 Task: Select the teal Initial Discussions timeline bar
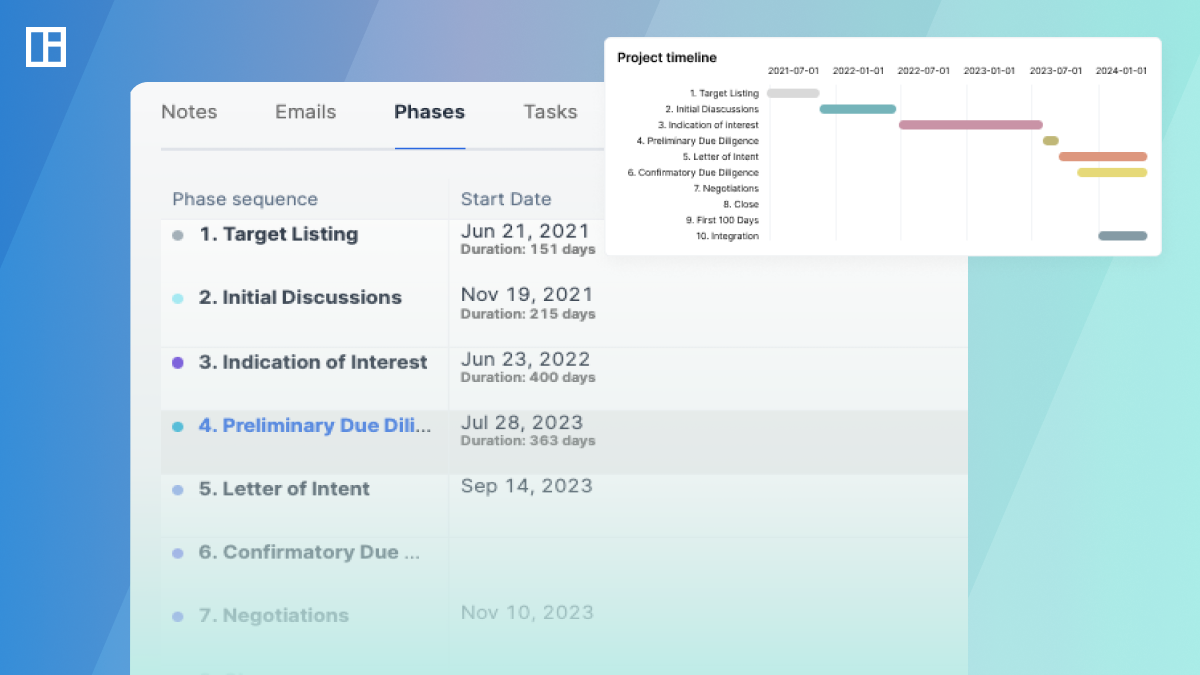(858, 109)
